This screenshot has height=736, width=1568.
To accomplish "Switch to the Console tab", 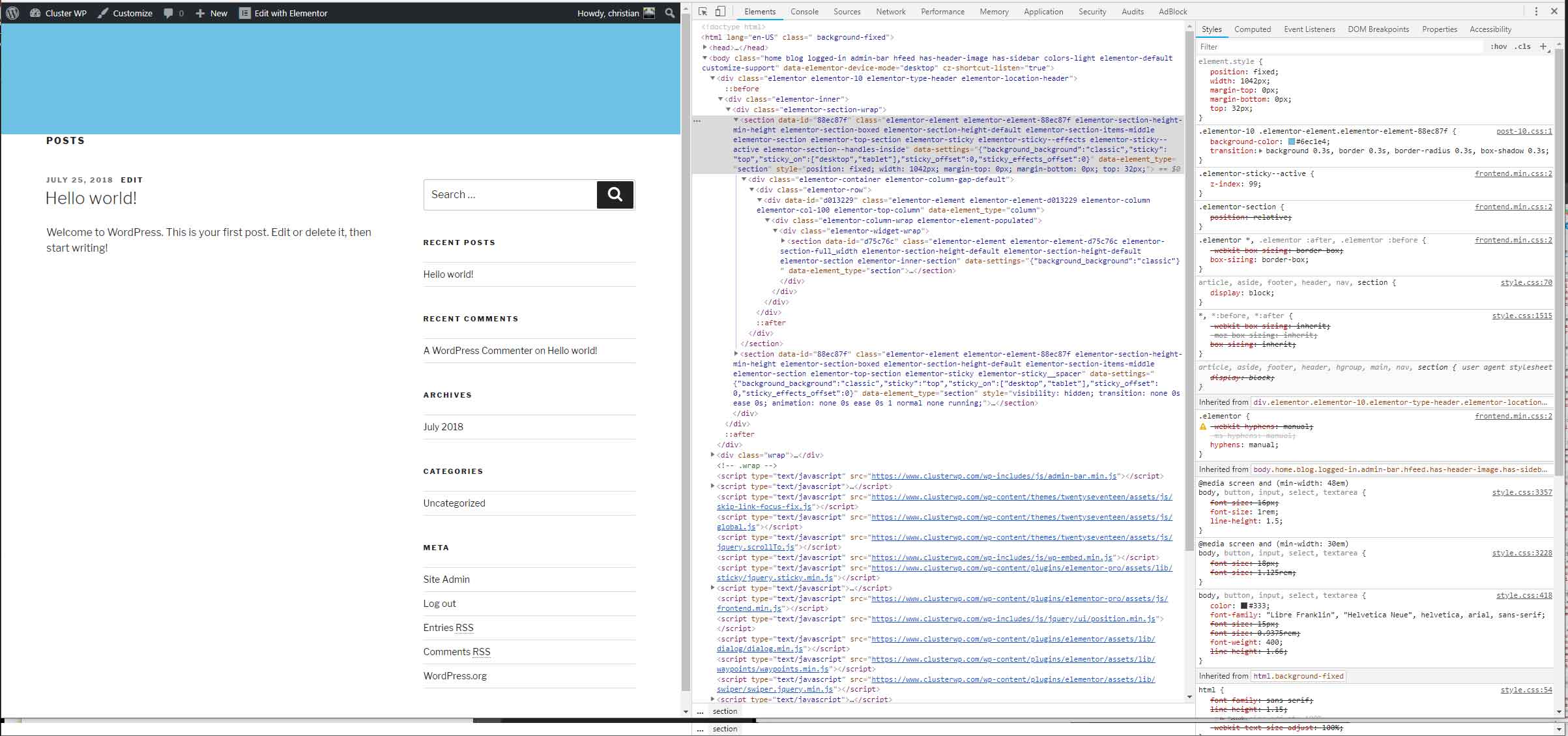I will [804, 12].
